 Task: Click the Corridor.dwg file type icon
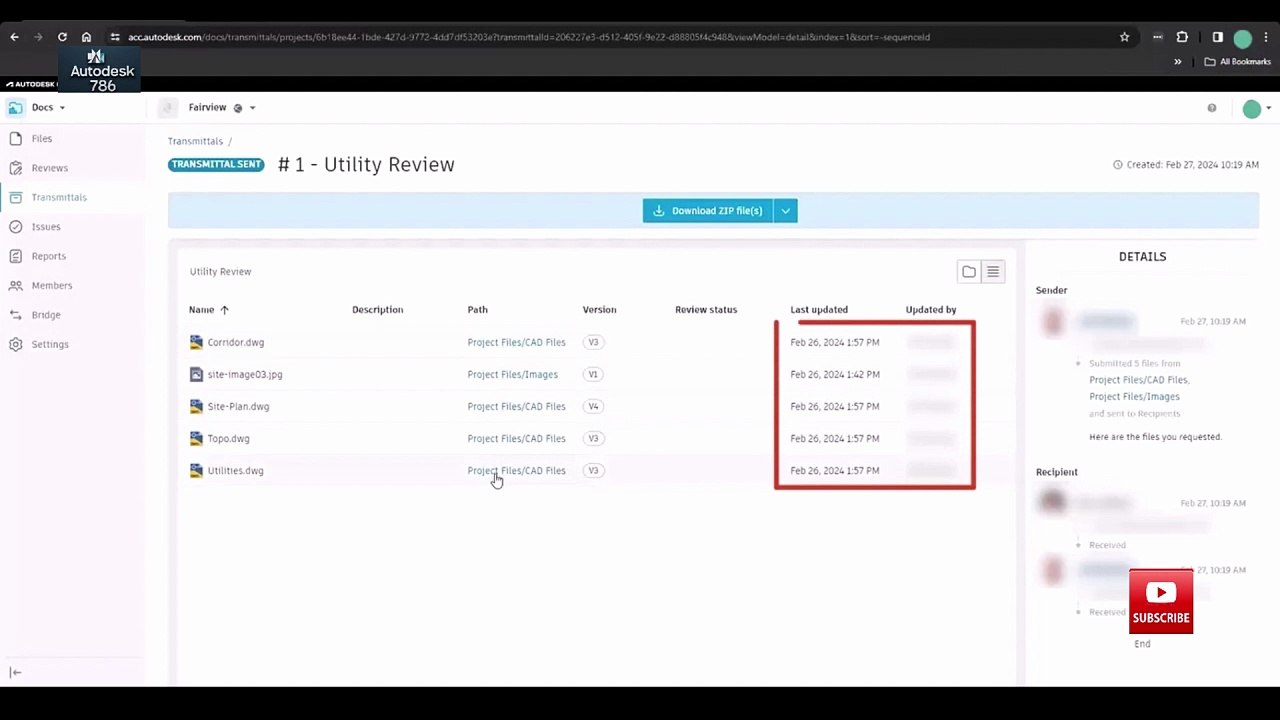pyautogui.click(x=196, y=342)
